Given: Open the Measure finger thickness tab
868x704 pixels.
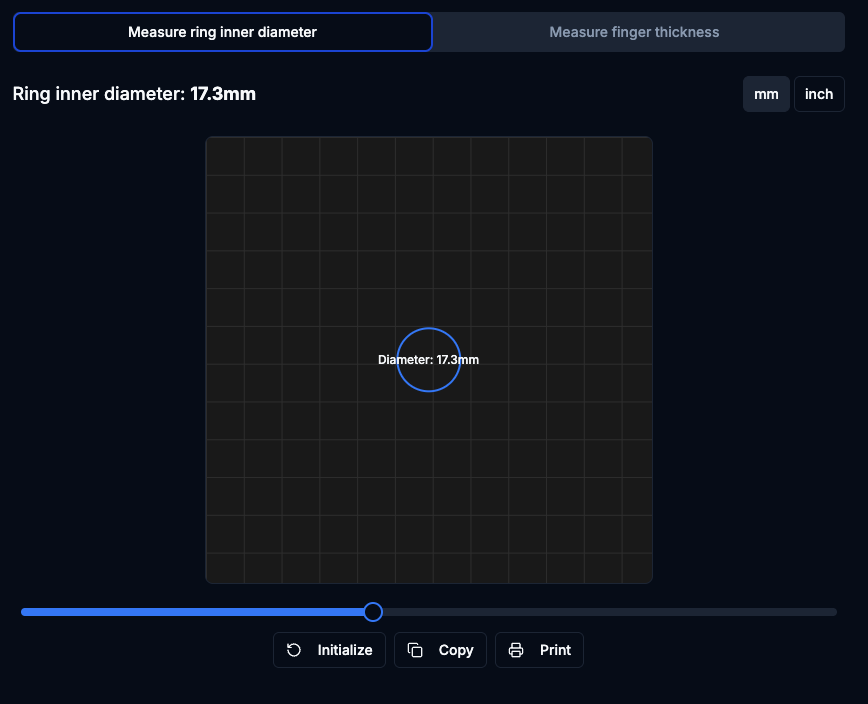Looking at the screenshot, I should pyautogui.click(x=634, y=32).
